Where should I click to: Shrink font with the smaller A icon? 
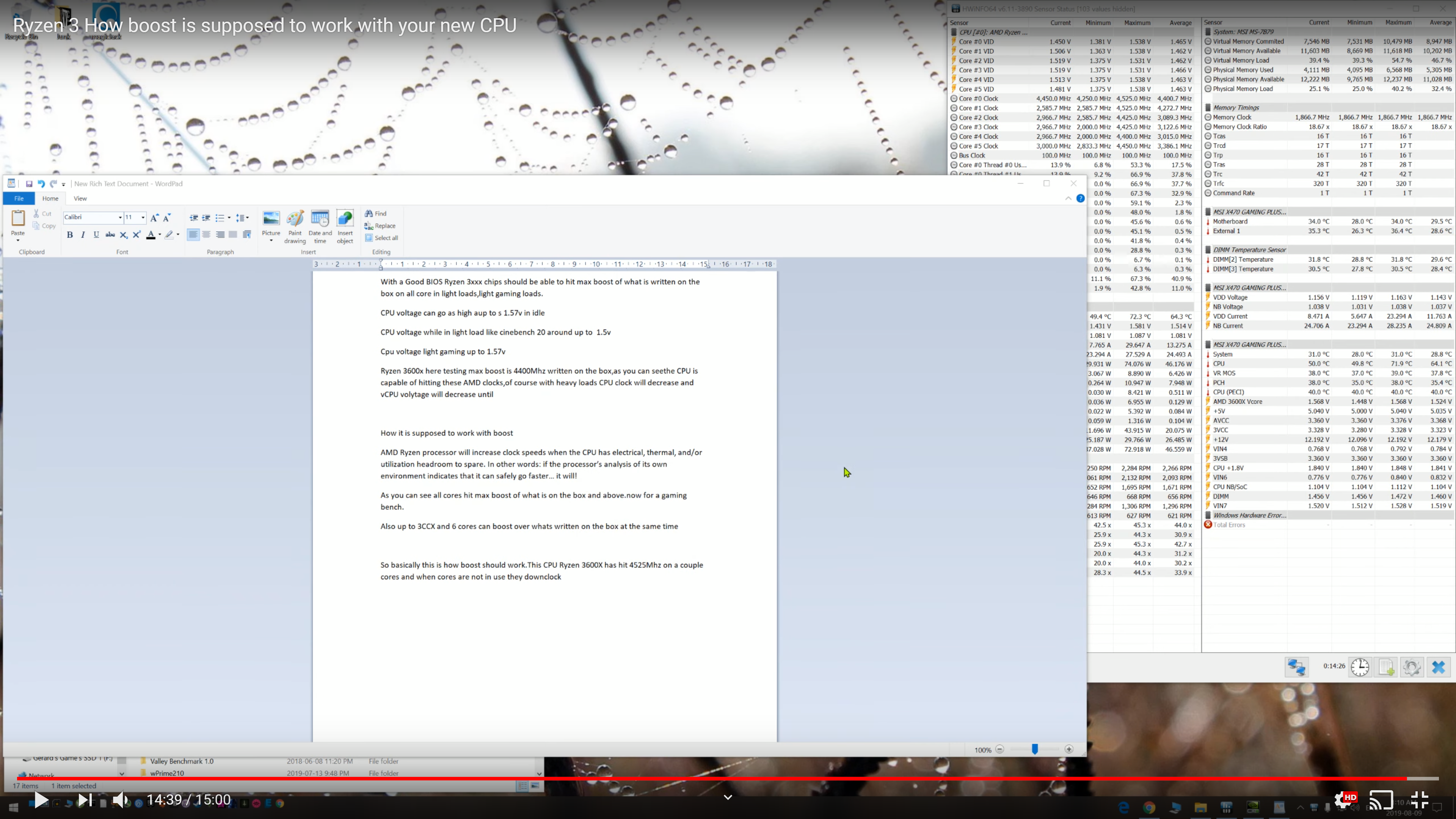tap(167, 218)
